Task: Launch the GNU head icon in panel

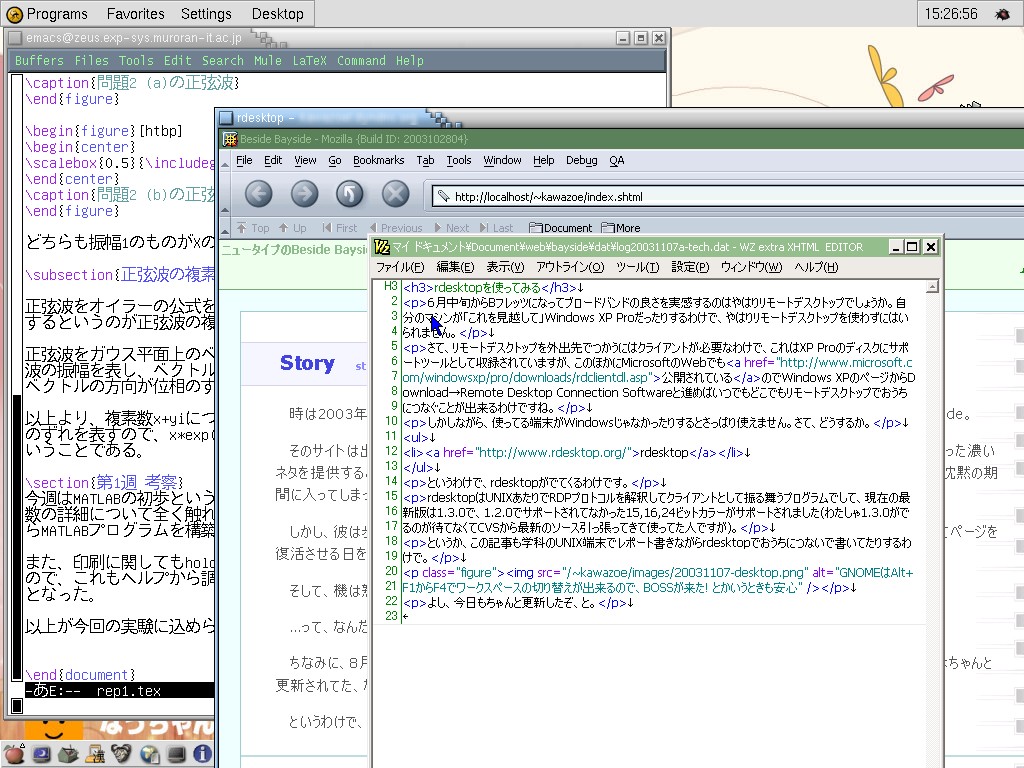Action: (x=122, y=754)
